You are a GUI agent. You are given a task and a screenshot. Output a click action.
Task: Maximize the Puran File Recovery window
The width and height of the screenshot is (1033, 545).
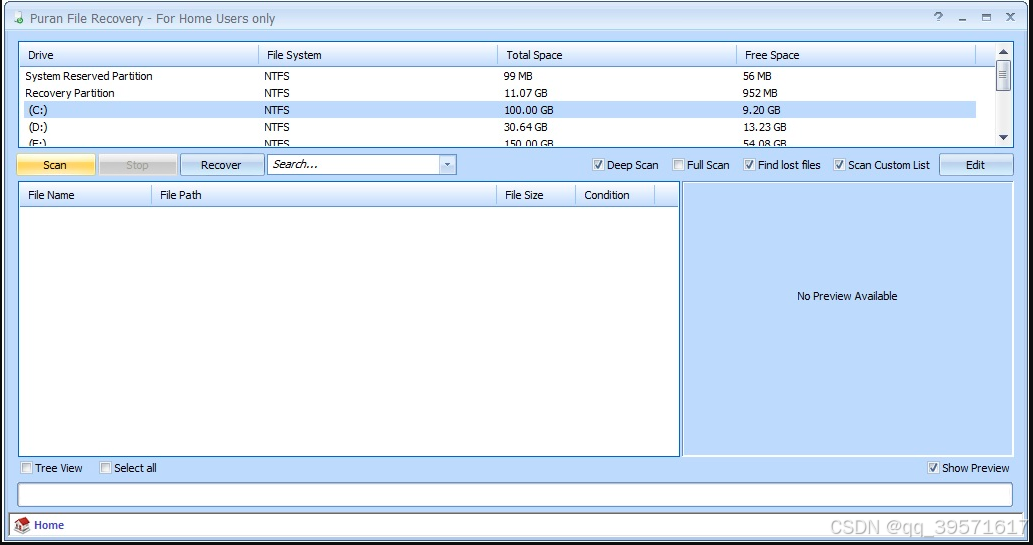[x=986, y=18]
